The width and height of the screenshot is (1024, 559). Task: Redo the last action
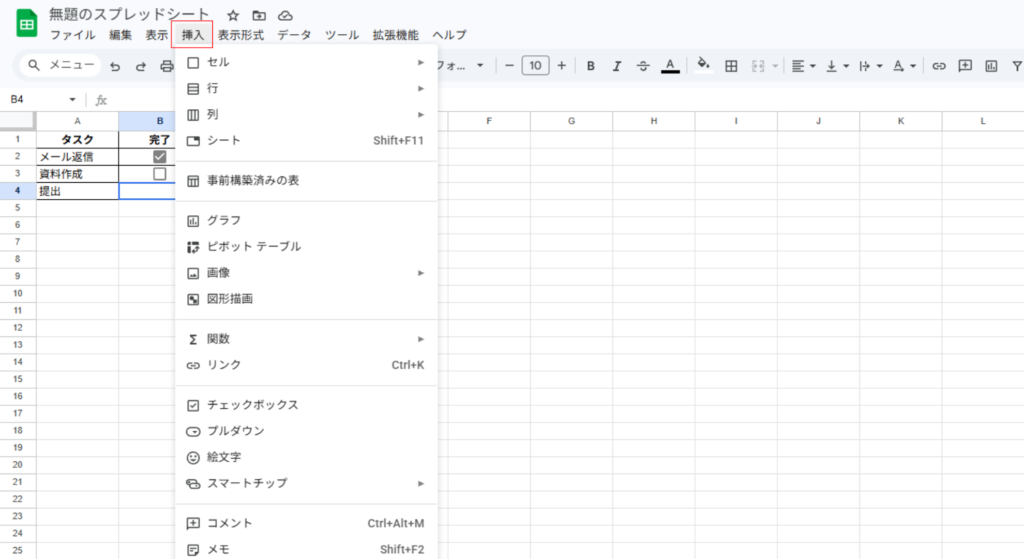tap(140, 66)
